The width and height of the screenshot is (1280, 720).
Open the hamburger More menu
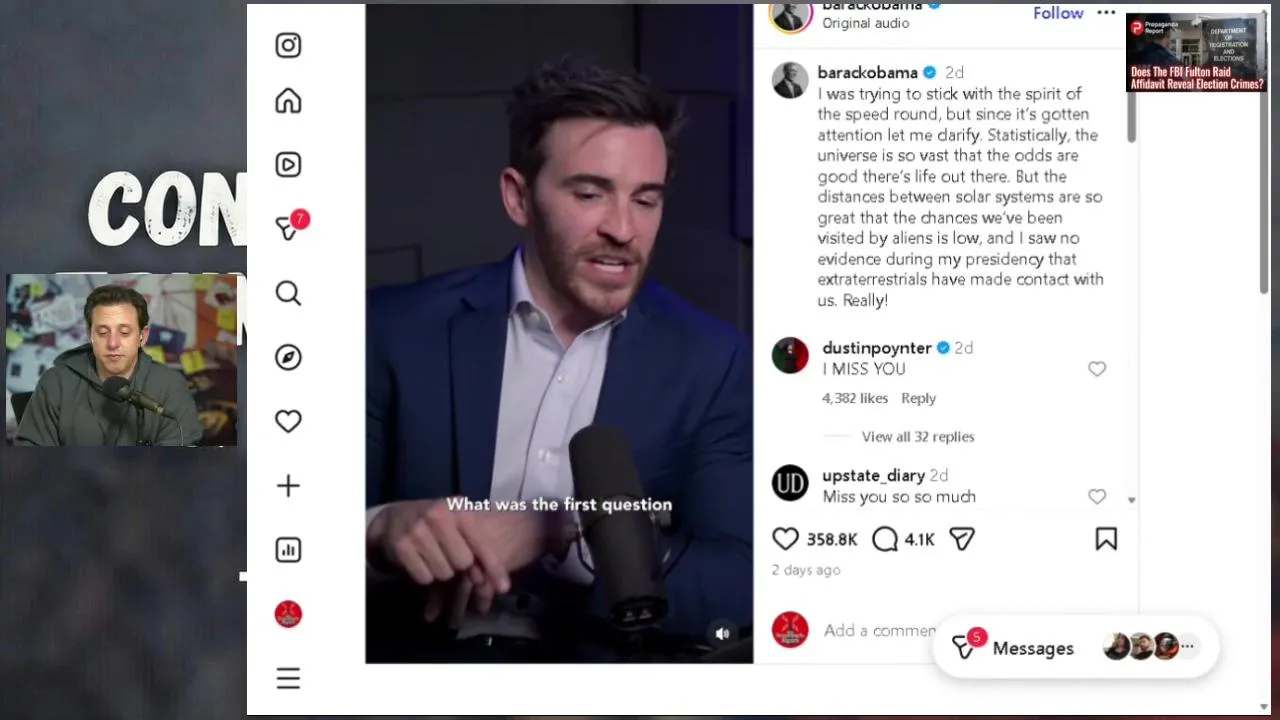[x=288, y=679]
